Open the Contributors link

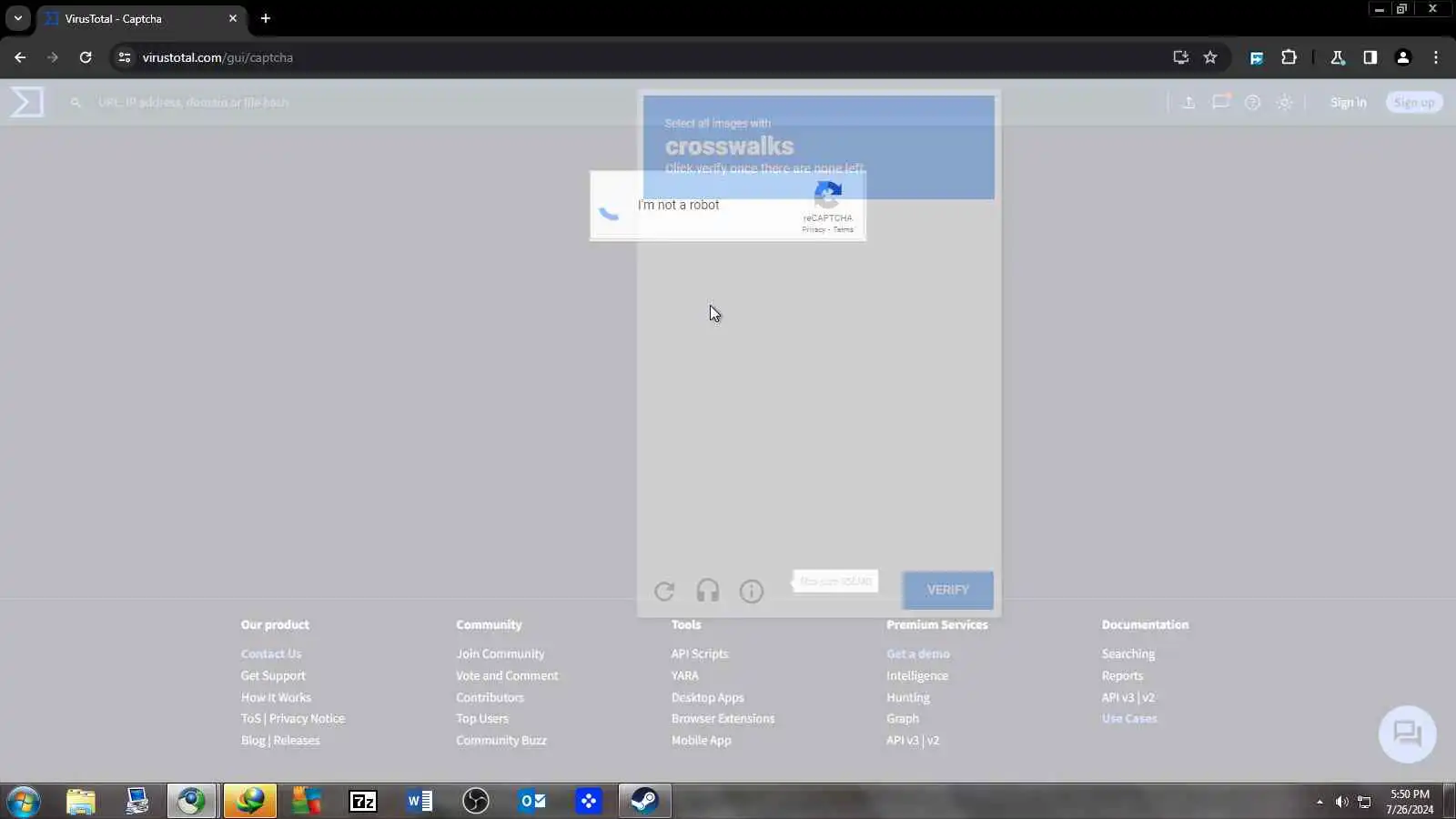click(490, 697)
